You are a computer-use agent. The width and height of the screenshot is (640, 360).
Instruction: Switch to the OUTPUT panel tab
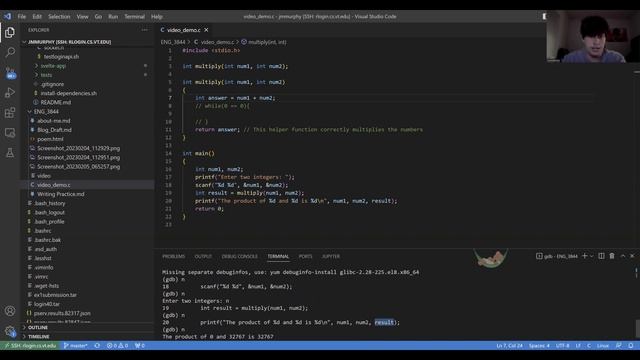point(203,256)
